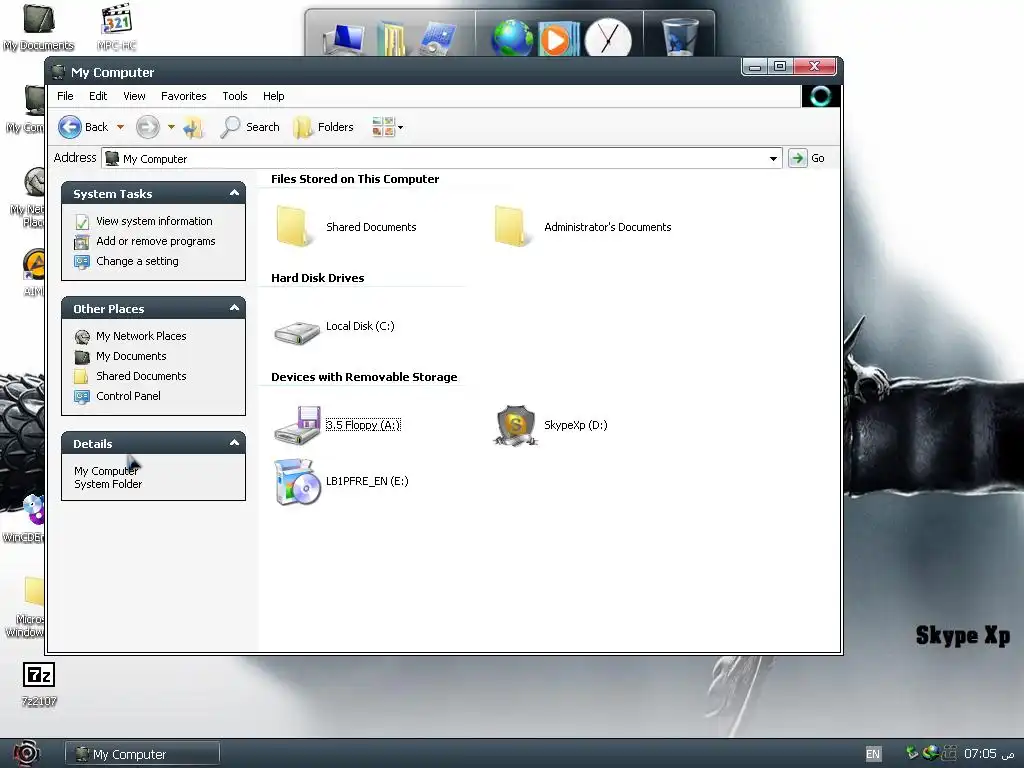This screenshot has width=1024, height=768.
Task: Open My Network Places link
Action: pos(141,336)
